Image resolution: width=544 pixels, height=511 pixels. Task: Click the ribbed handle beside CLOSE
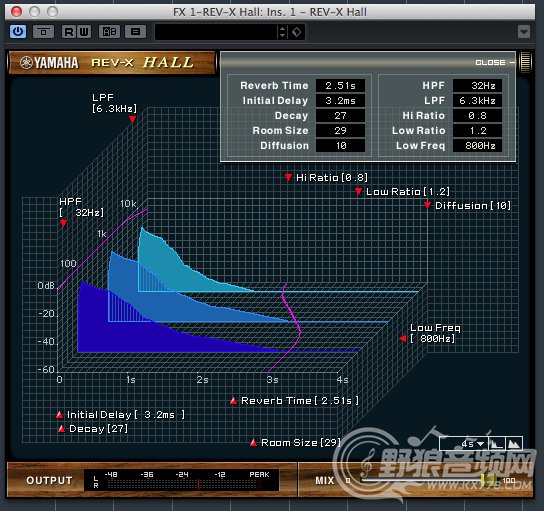(x=525, y=62)
